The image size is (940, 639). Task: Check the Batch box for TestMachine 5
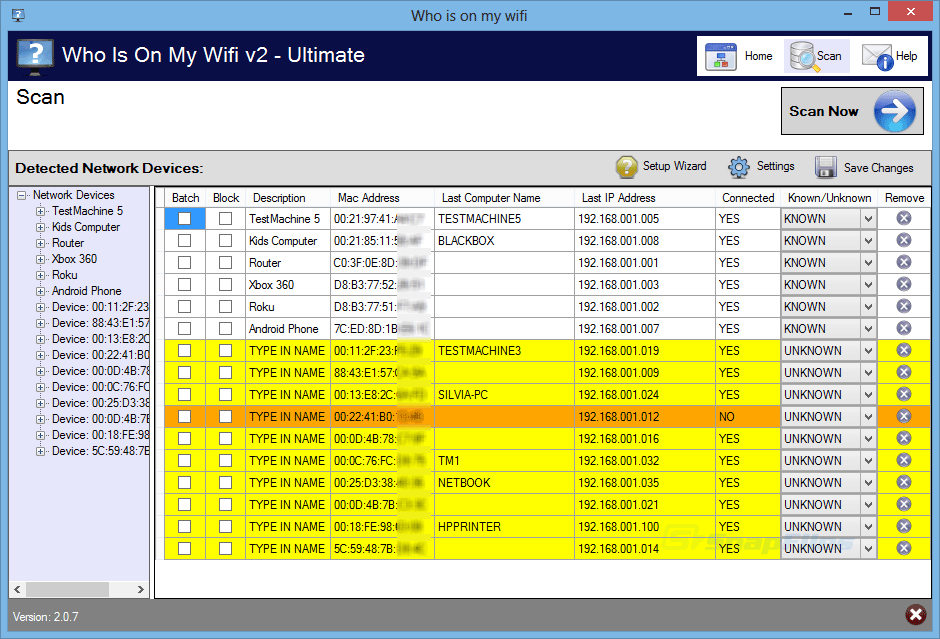[x=185, y=218]
